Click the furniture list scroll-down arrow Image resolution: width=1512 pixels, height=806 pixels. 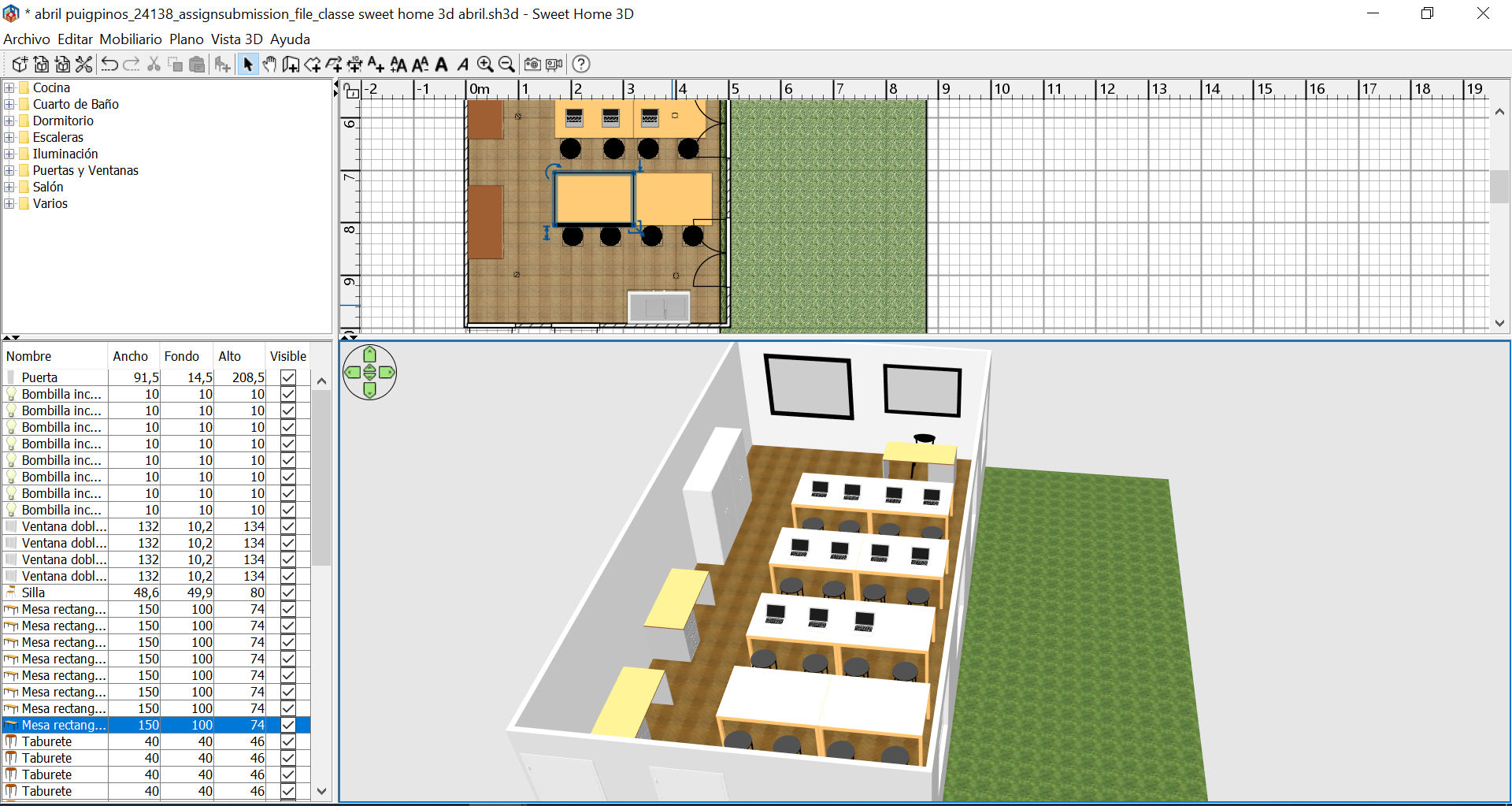tap(321, 791)
